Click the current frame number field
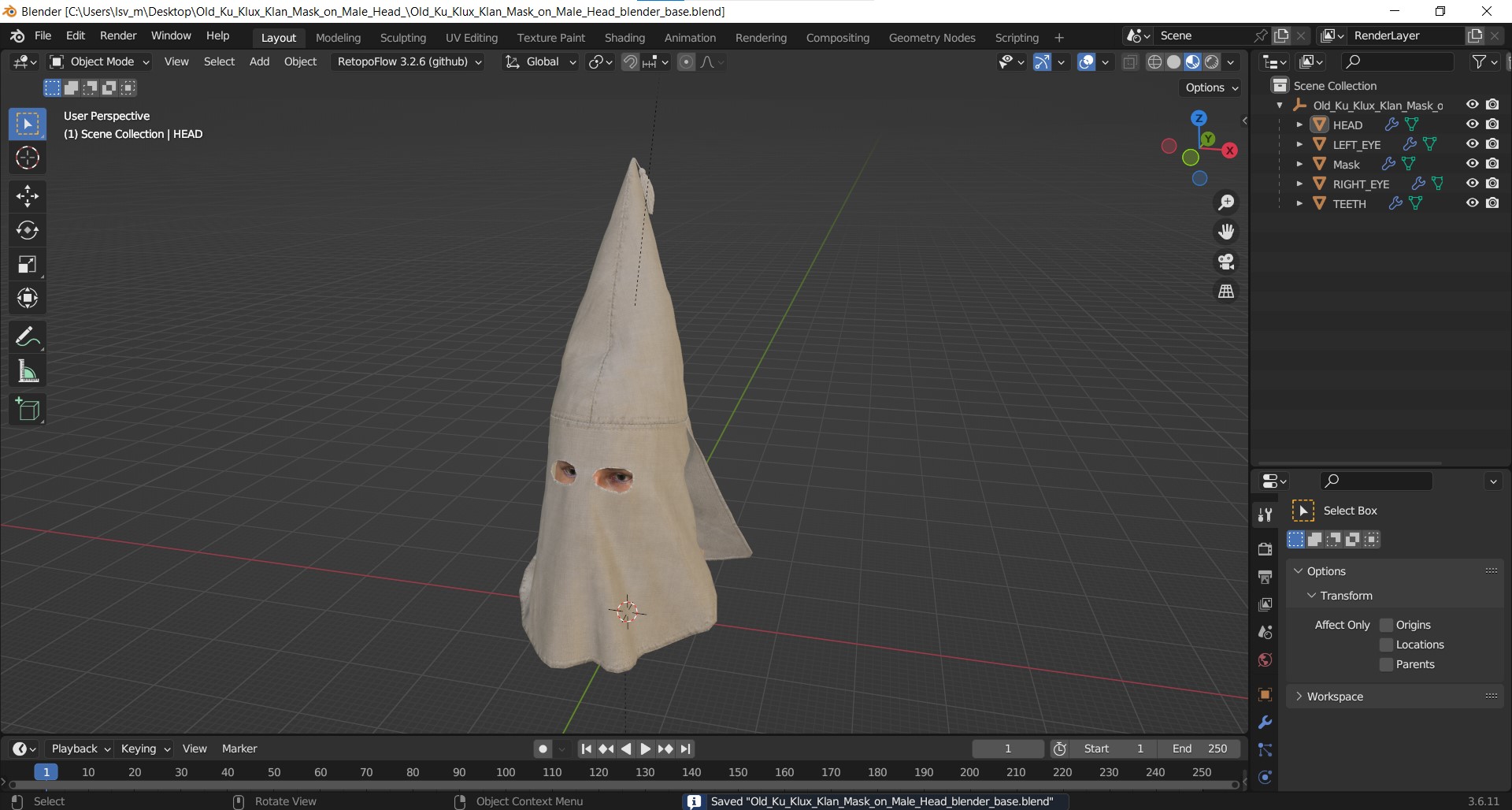The height and width of the screenshot is (810, 1512). pyautogui.click(x=1008, y=749)
